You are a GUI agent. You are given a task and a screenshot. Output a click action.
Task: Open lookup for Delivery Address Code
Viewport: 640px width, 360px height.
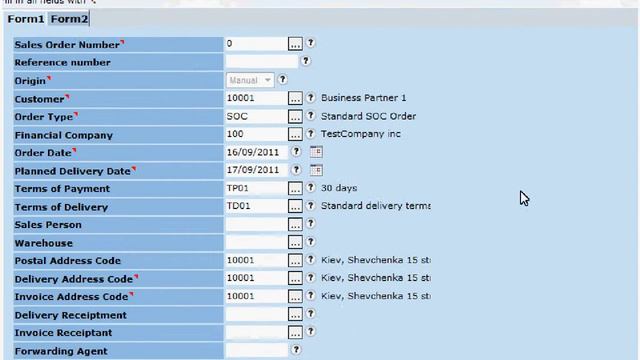pyautogui.click(x=295, y=278)
